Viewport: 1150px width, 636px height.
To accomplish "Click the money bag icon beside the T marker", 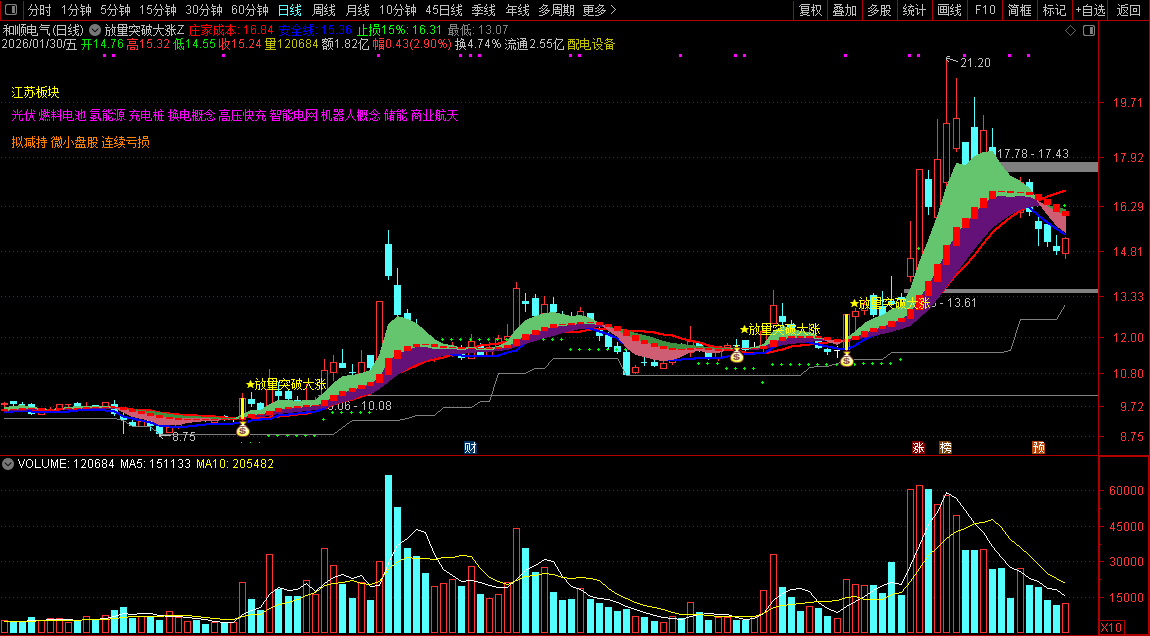I will click(x=846, y=359).
